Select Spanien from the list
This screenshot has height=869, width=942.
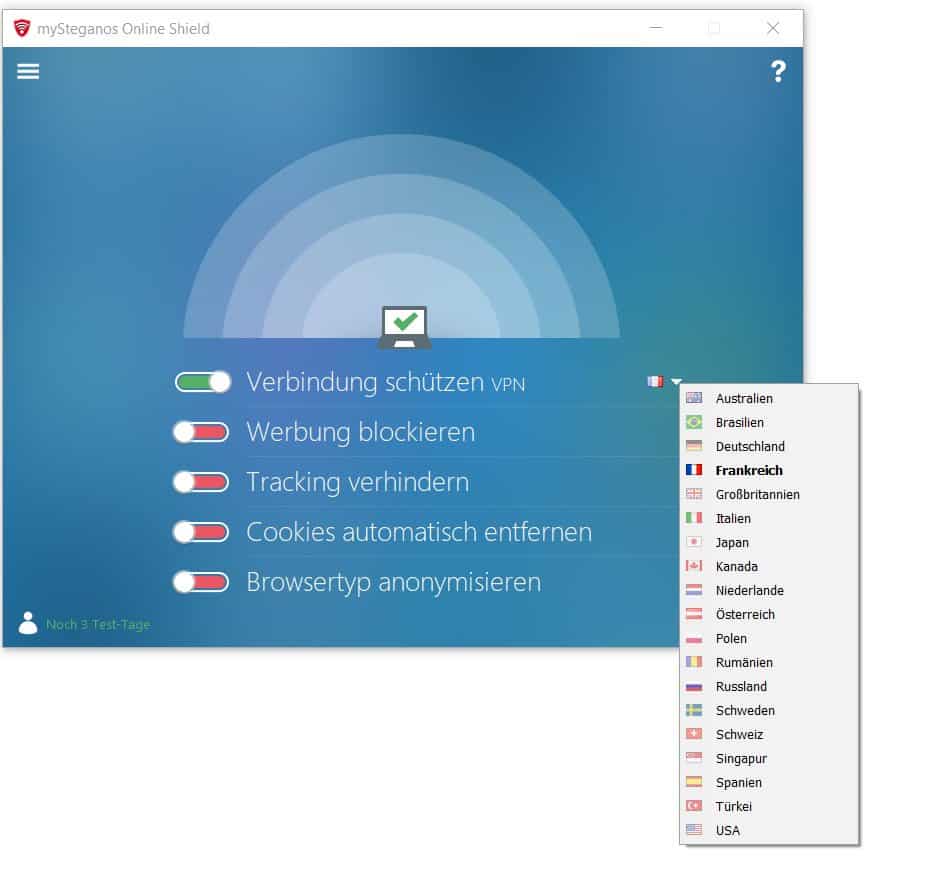769,782
